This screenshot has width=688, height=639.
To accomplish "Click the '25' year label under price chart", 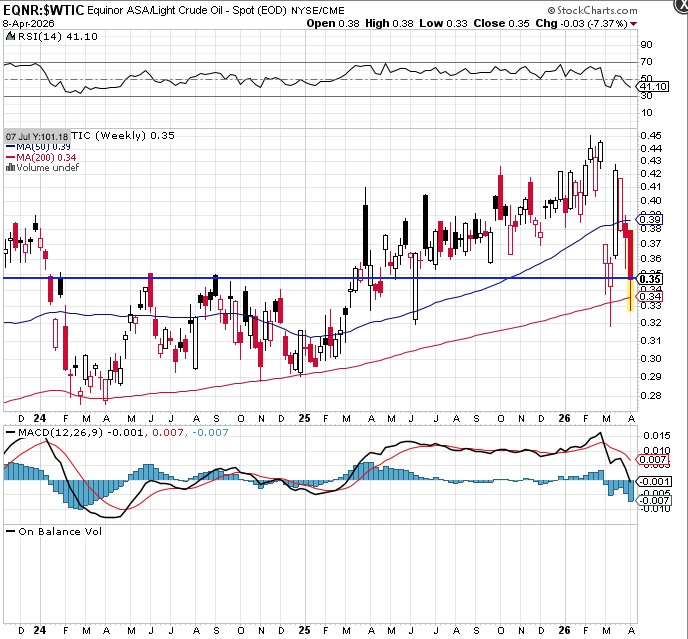I will [x=304, y=419].
